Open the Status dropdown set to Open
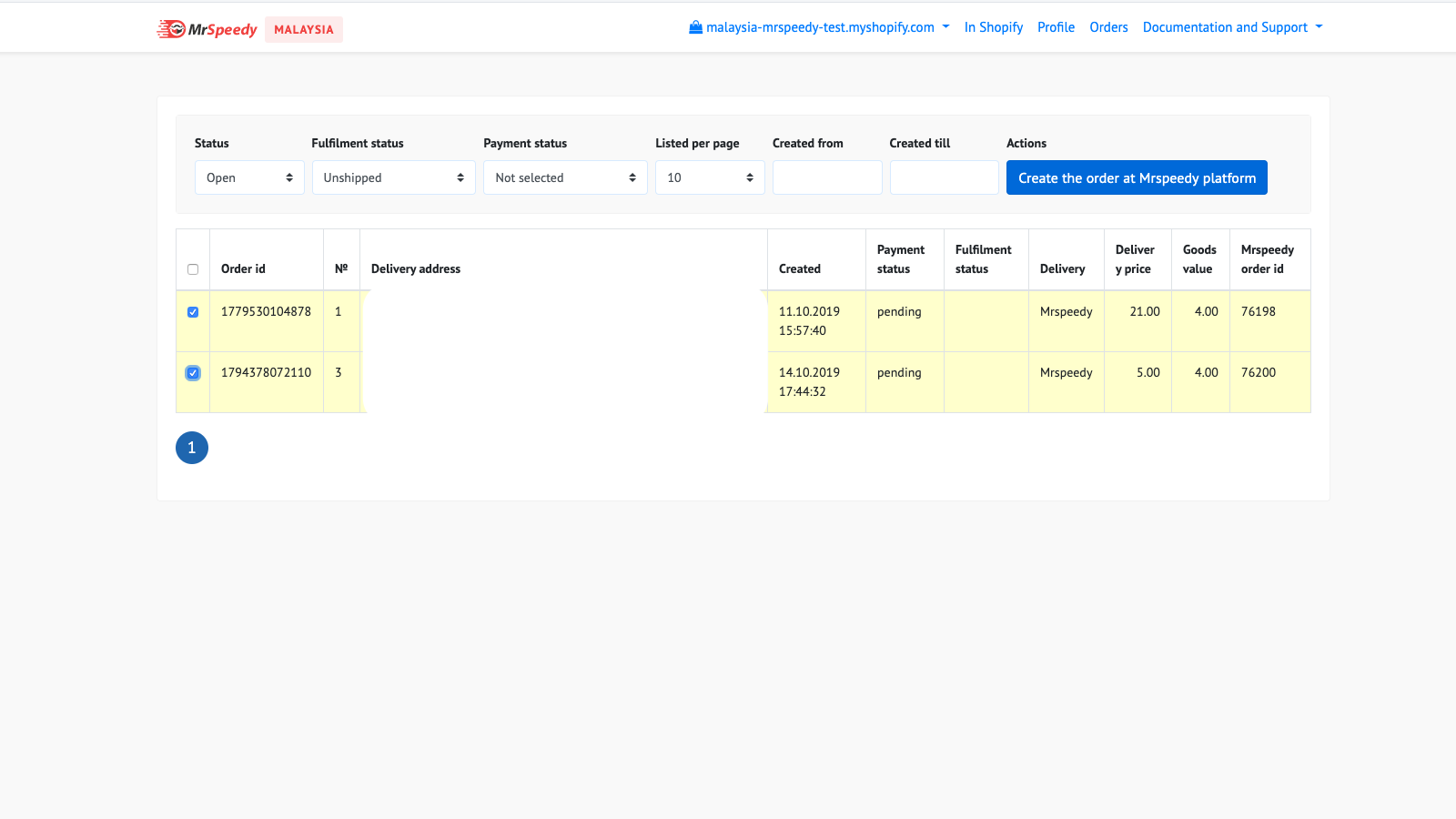This screenshot has width=1456, height=819. click(x=249, y=177)
